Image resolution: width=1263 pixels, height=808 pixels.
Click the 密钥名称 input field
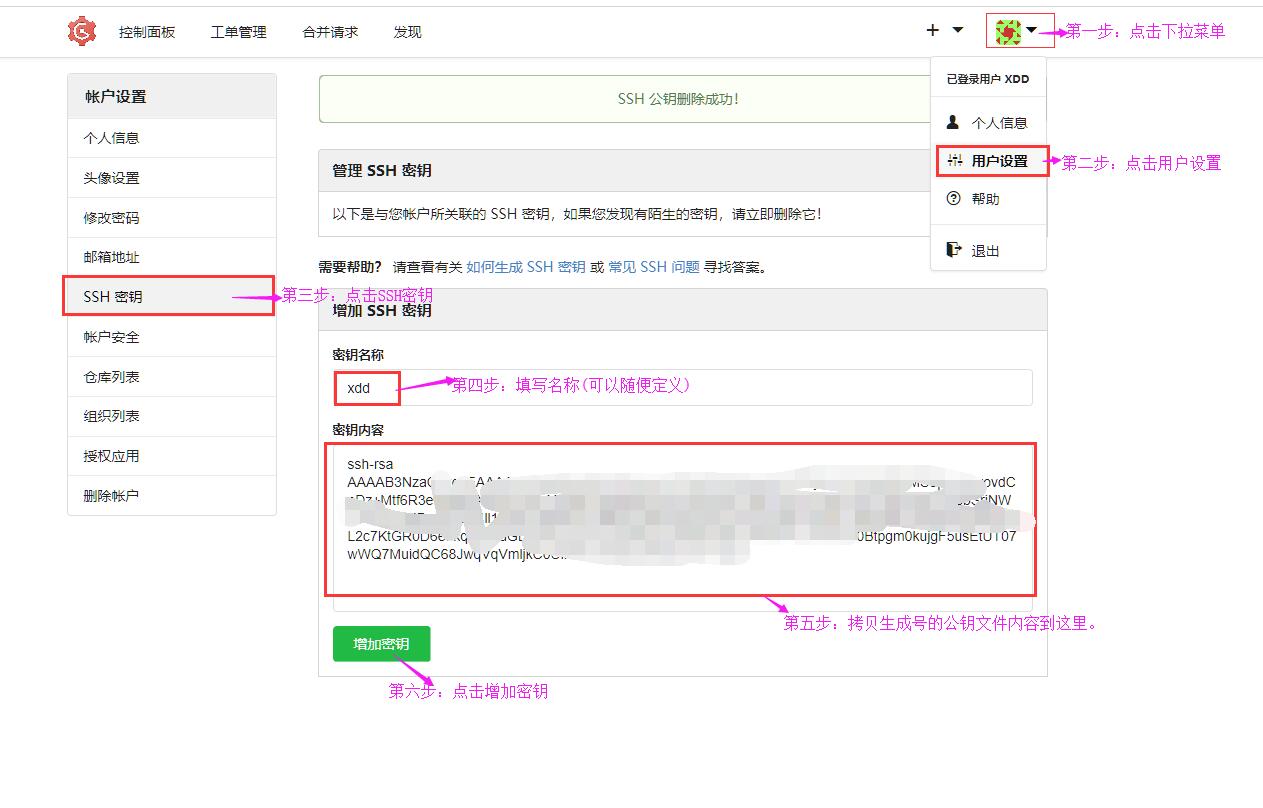682,387
